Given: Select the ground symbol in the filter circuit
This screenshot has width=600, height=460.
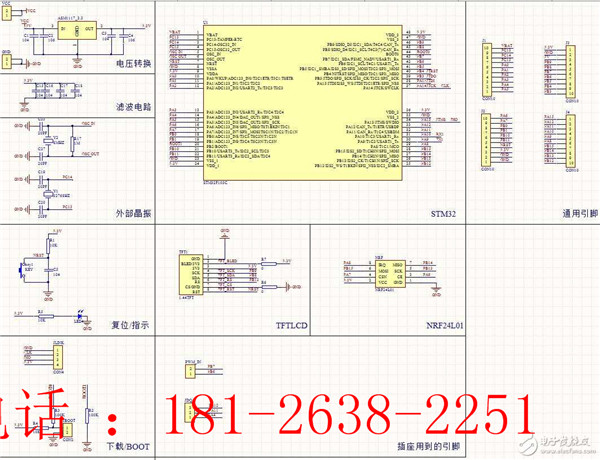Looking at the screenshot, I should pyautogui.click(x=24, y=105).
